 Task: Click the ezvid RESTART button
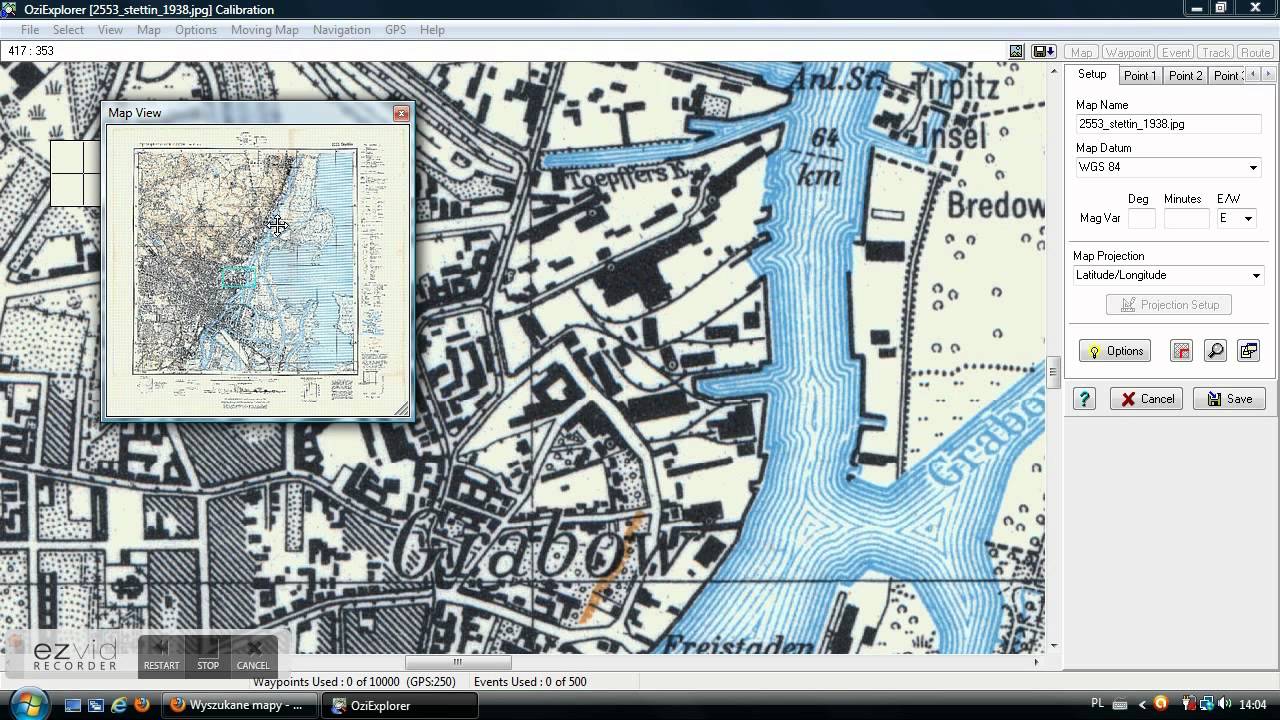click(161, 656)
